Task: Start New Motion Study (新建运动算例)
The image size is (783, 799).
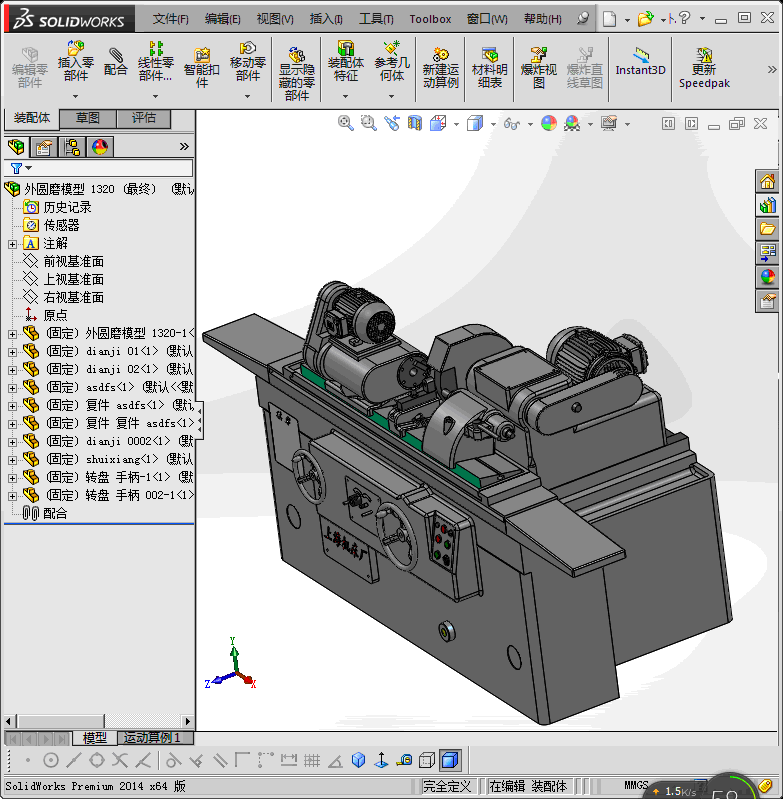Action: 441,67
